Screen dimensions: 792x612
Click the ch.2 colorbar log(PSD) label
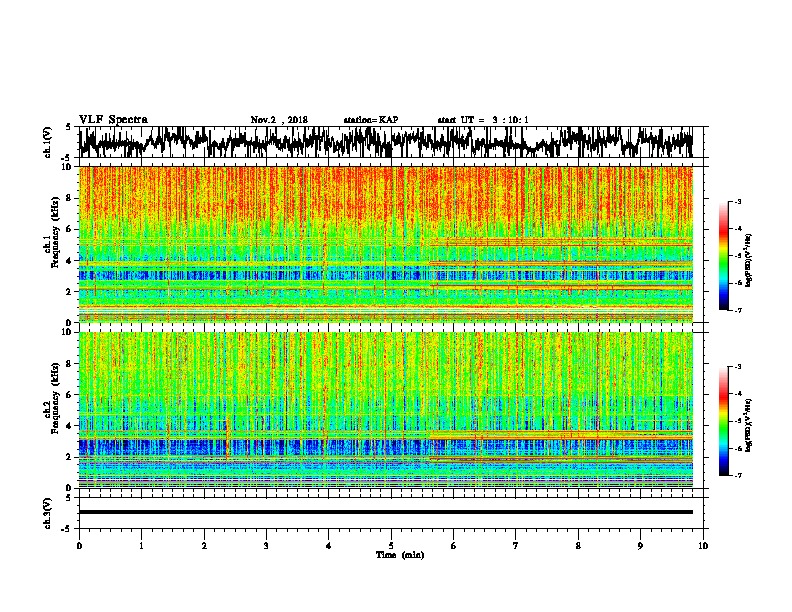[749, 425]
